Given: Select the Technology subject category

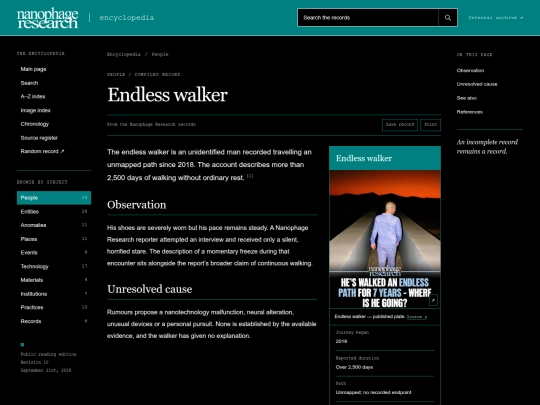Looking at the screenshot, I should [54, 266].
